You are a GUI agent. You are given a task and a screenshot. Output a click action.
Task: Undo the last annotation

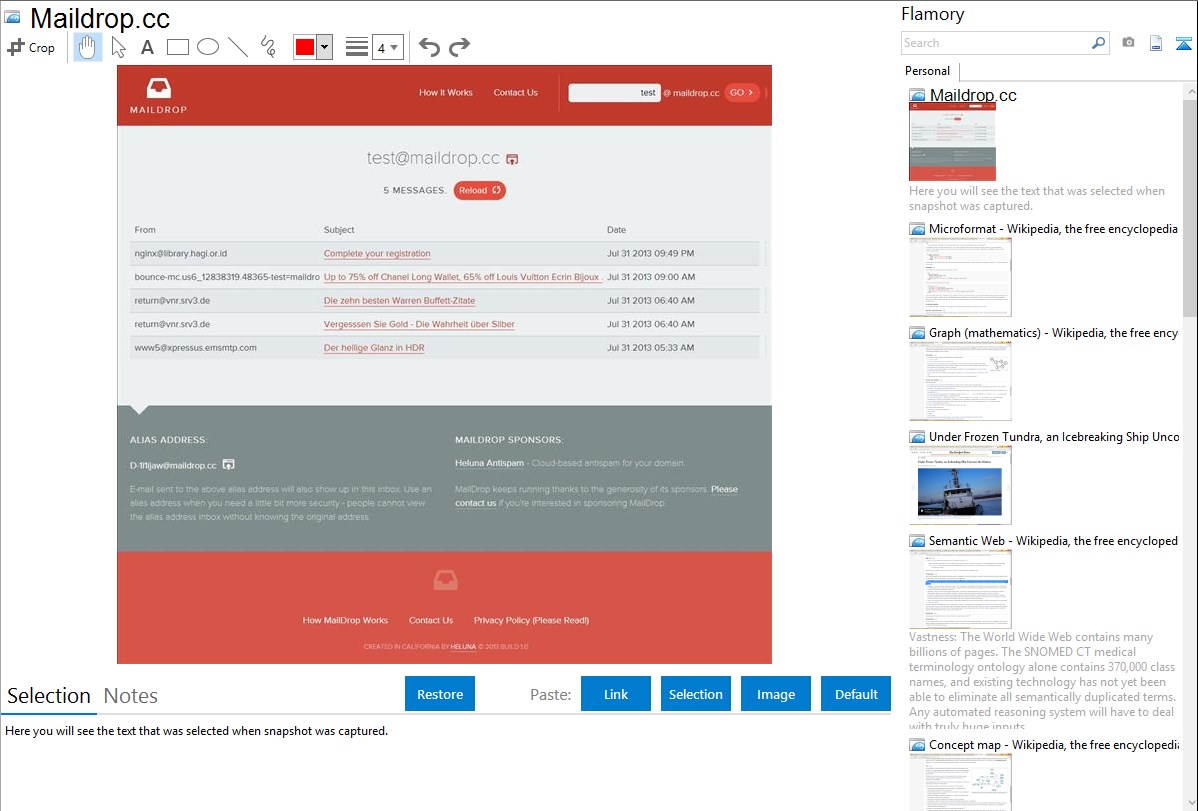pyautogui.click(x=429, y=47)
